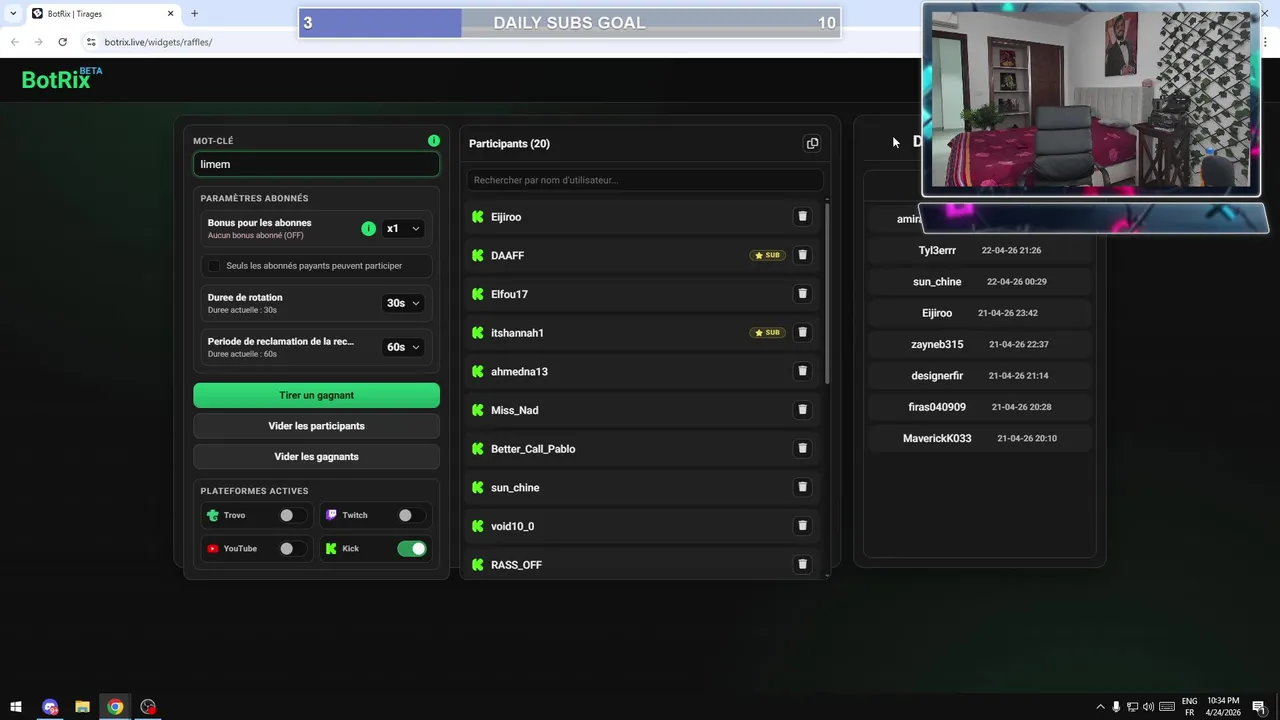The width and height of the screenshot is (1280, 720).
Task: Click the 'Vider les gagnants' button
Action: (x=316, y=457)
